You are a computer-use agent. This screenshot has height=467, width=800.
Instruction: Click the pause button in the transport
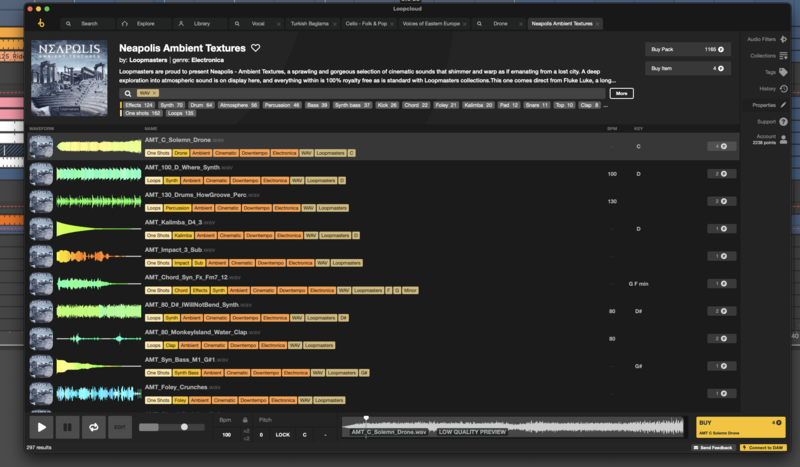(x=67, y=427)
